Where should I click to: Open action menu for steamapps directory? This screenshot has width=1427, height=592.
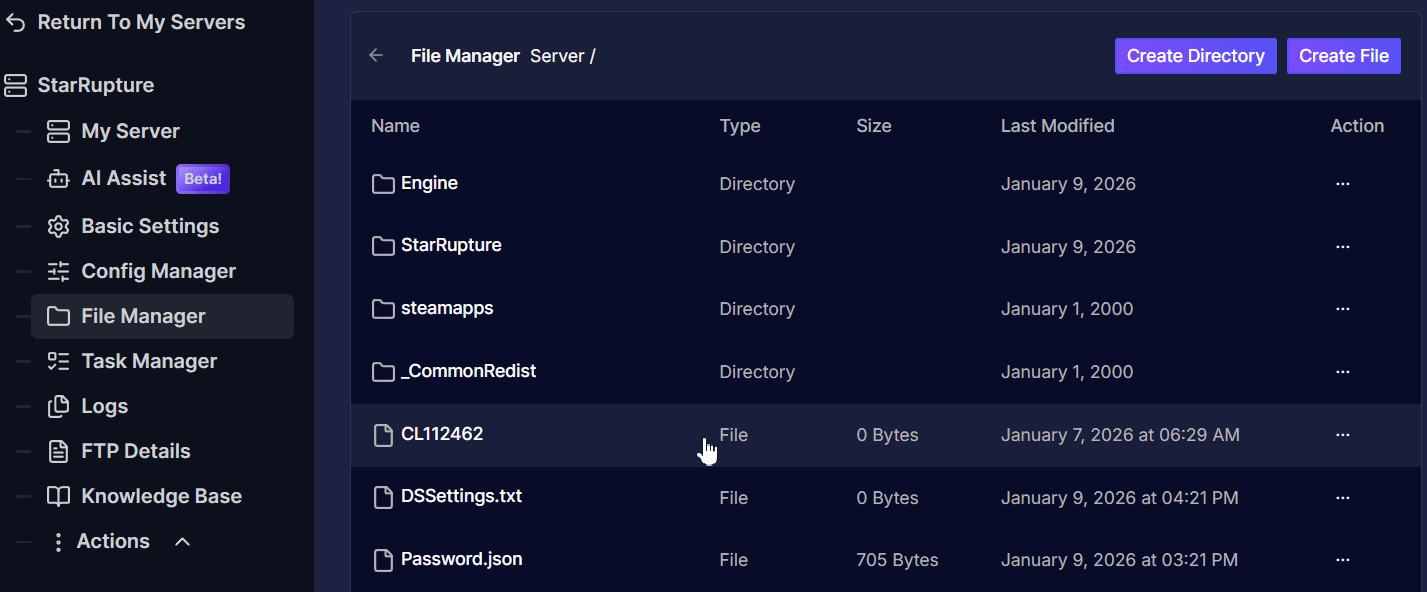(x=1342, y=309)
